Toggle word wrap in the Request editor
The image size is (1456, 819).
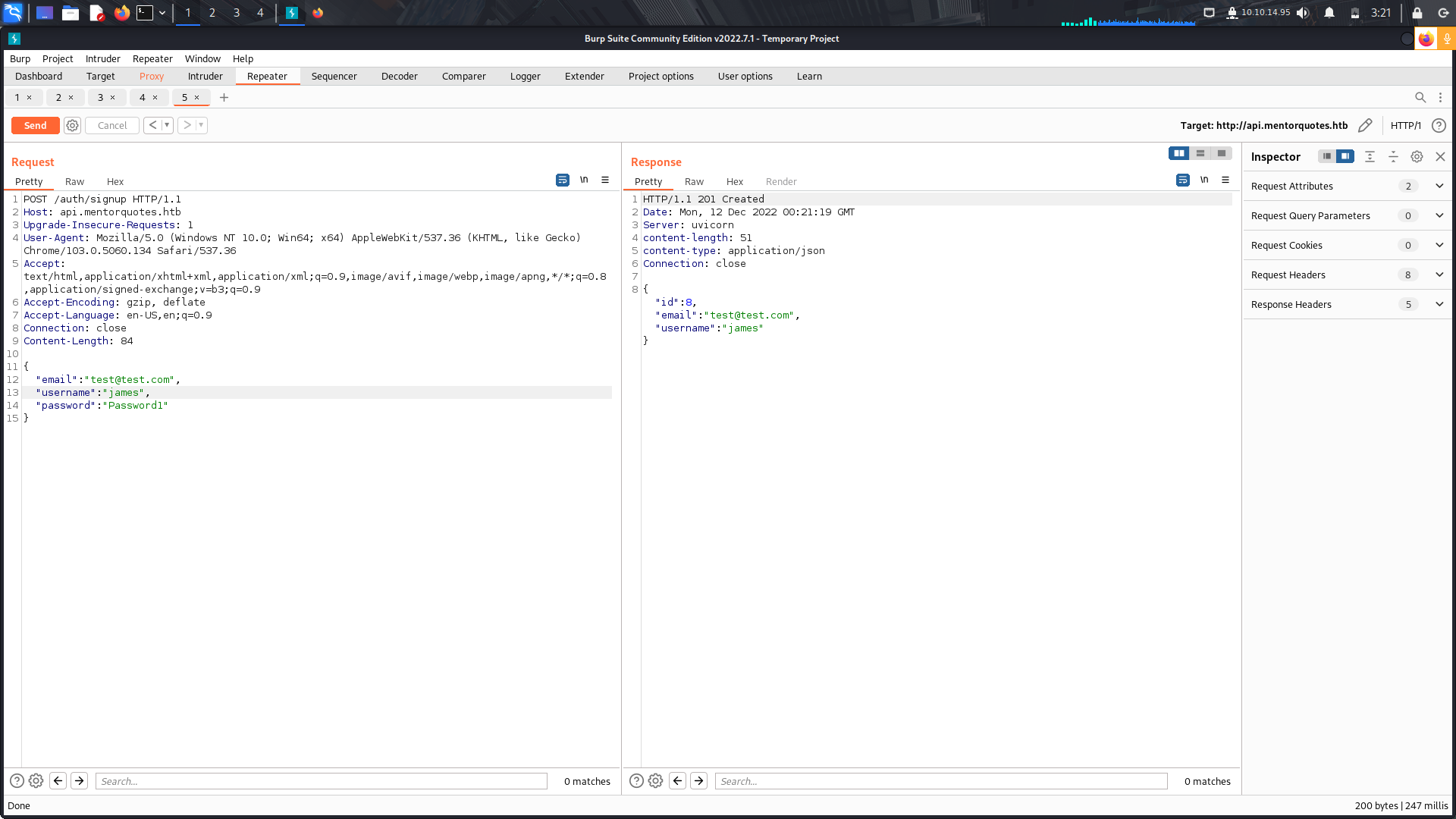(x=562, y=180)
